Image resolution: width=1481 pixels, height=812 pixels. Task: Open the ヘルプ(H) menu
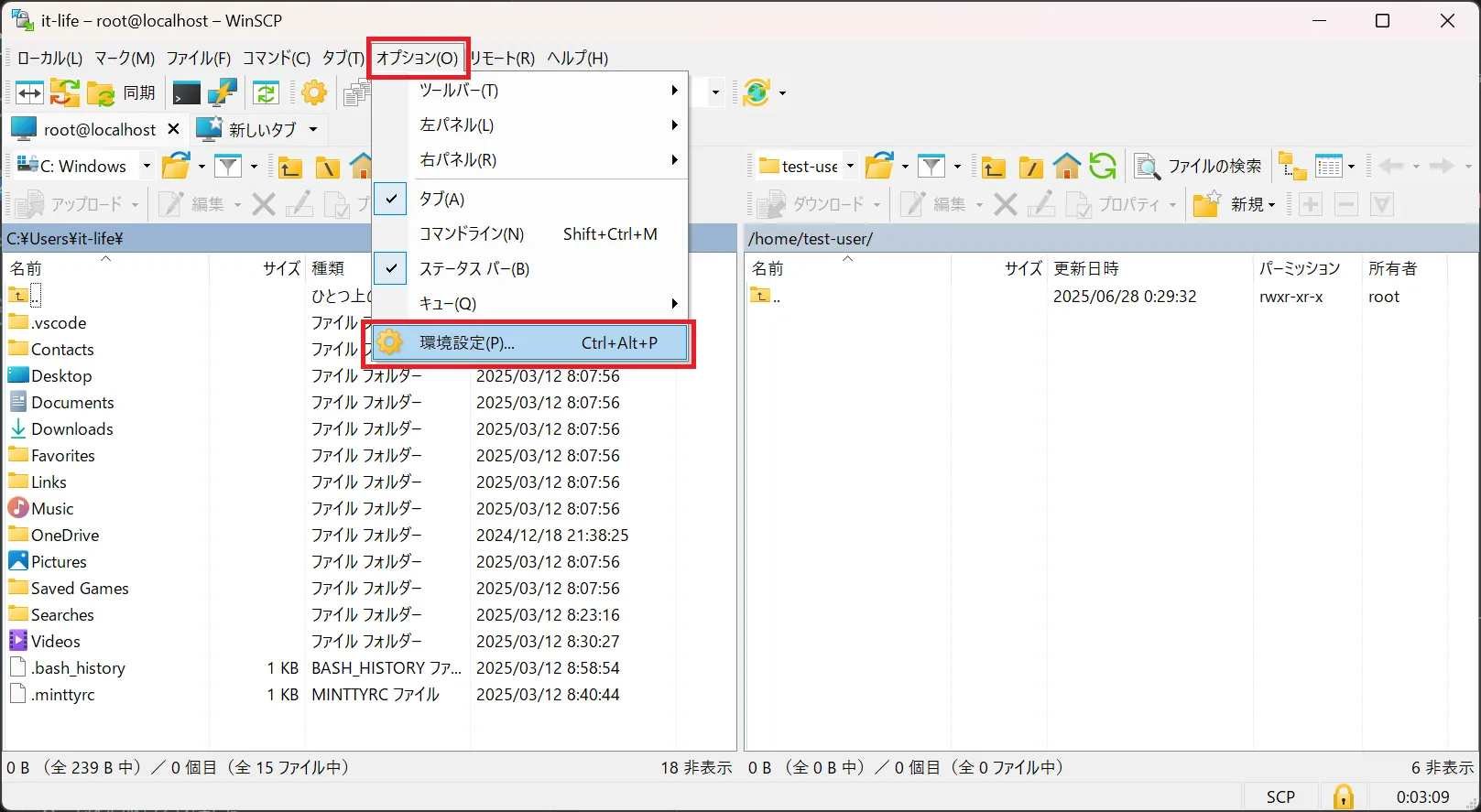coord(577,58)
